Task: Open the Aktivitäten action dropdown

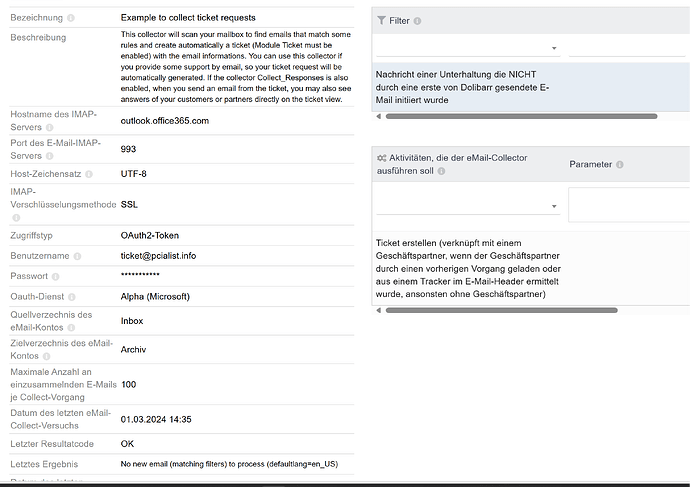Action: (x=467, y=205)
